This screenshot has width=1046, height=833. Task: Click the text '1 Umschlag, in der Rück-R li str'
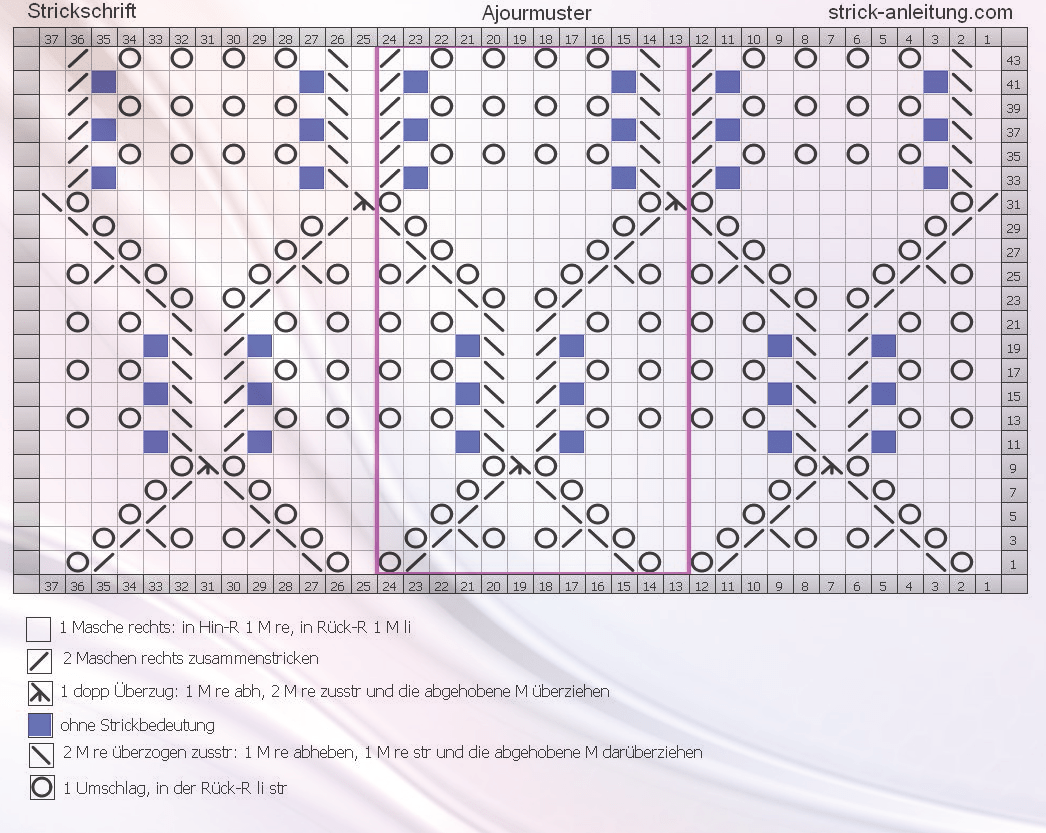pyautogui.click(x=175, y=788)
